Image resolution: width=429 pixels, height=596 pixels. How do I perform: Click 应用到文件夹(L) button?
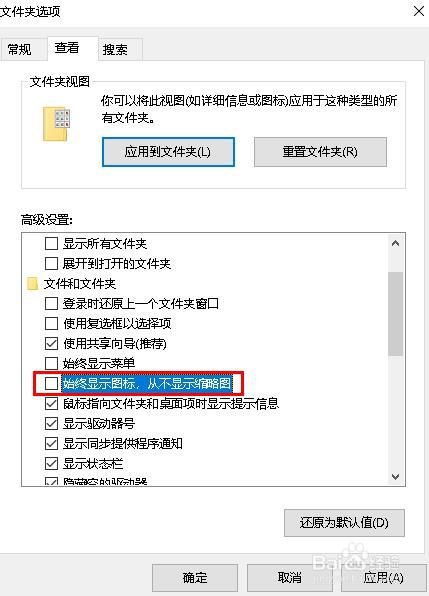168,152
